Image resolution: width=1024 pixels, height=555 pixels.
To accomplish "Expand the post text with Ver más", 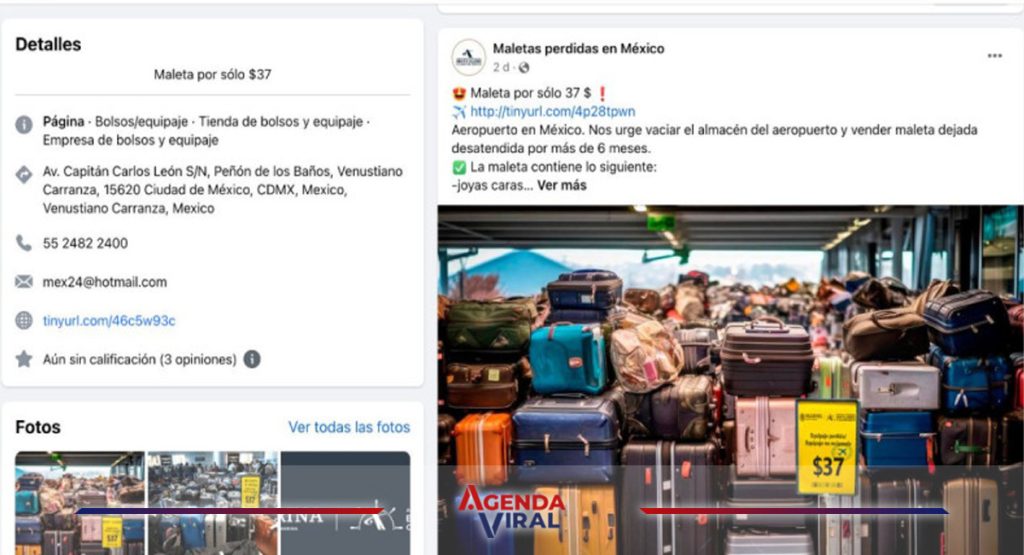I will coord(562,185).
